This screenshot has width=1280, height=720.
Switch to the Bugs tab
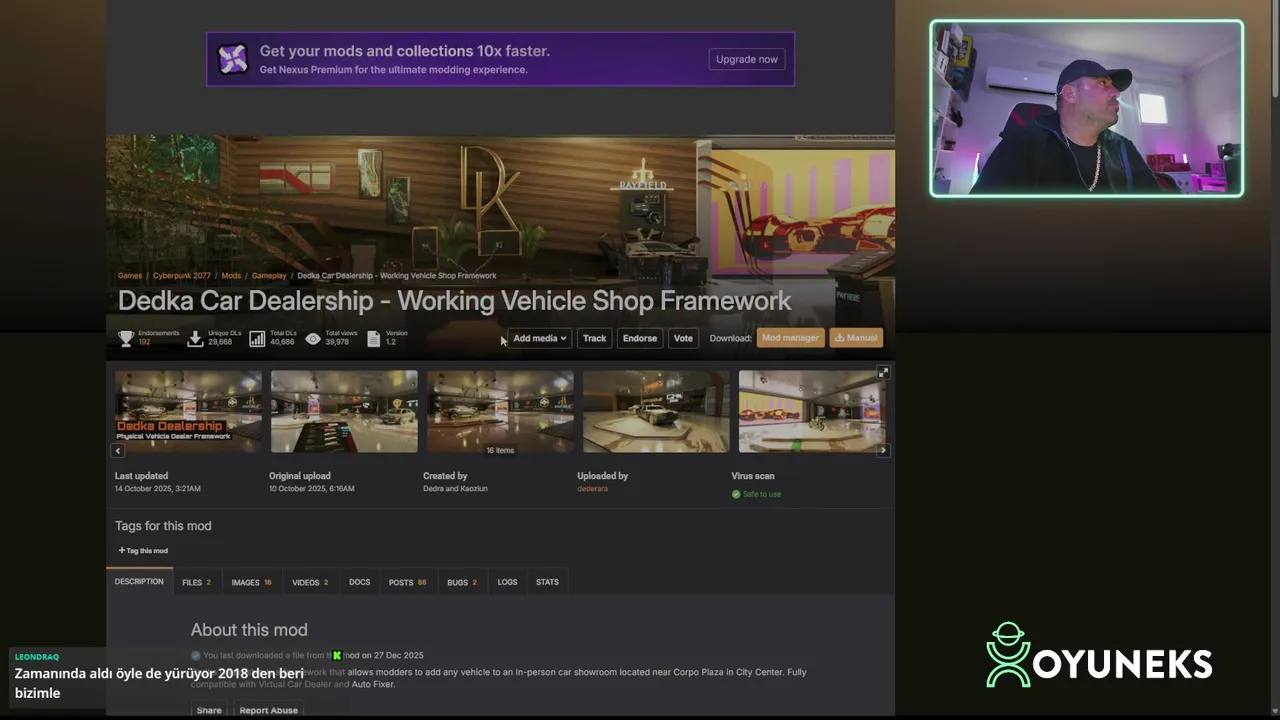pyautogui.click(x=462, y=582)
